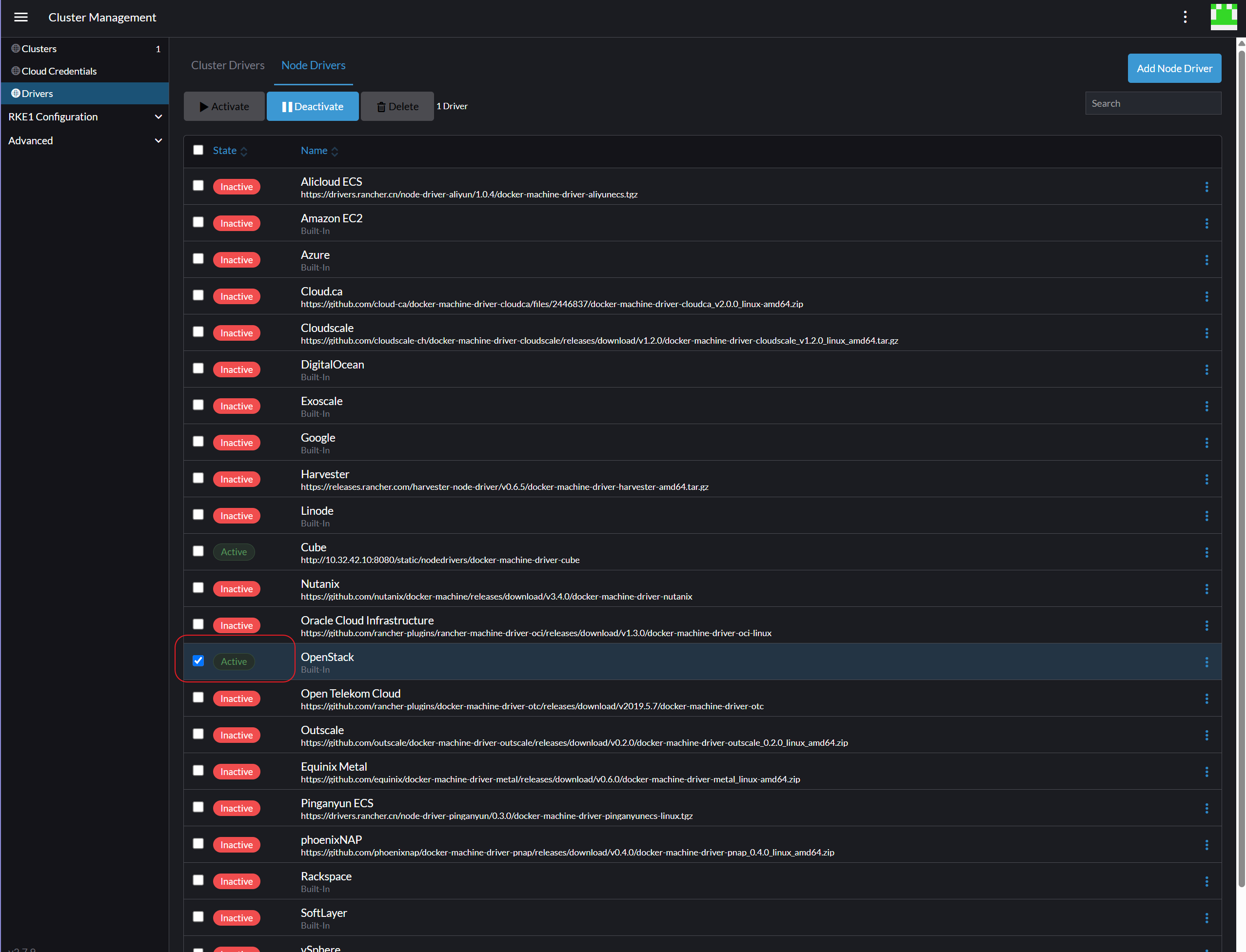Select the Node Drivers tab
This screenshot has width=1246, height=952.
[x=314, y=65]
